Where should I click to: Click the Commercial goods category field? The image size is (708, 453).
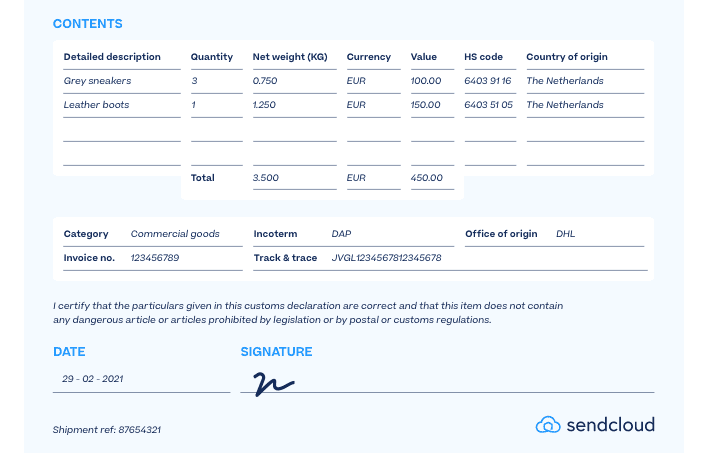(175, 234)
